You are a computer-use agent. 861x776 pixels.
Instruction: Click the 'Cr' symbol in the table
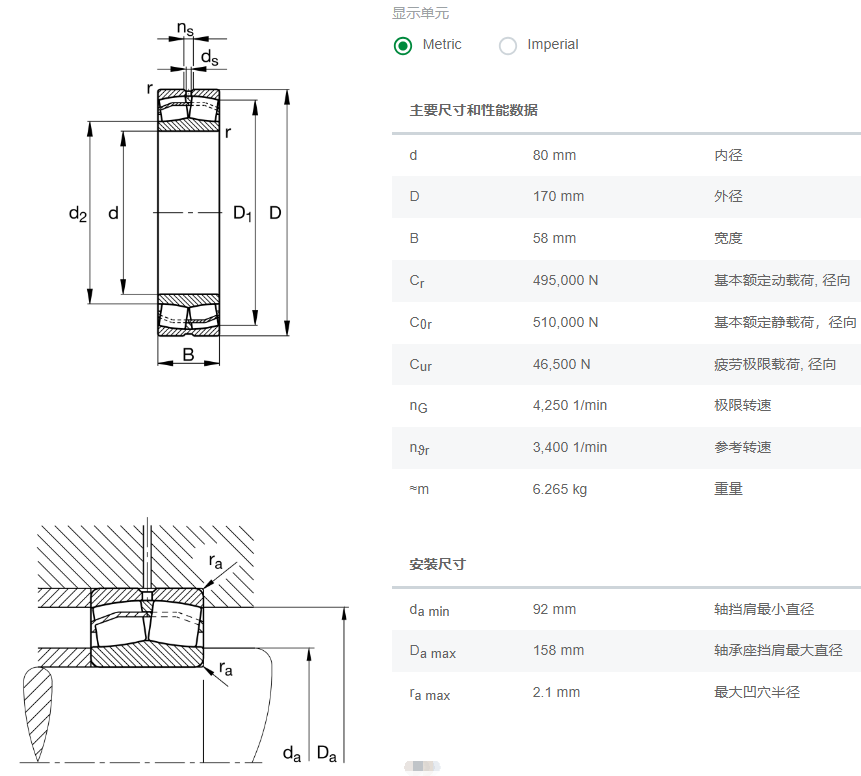tap(417, 281)
